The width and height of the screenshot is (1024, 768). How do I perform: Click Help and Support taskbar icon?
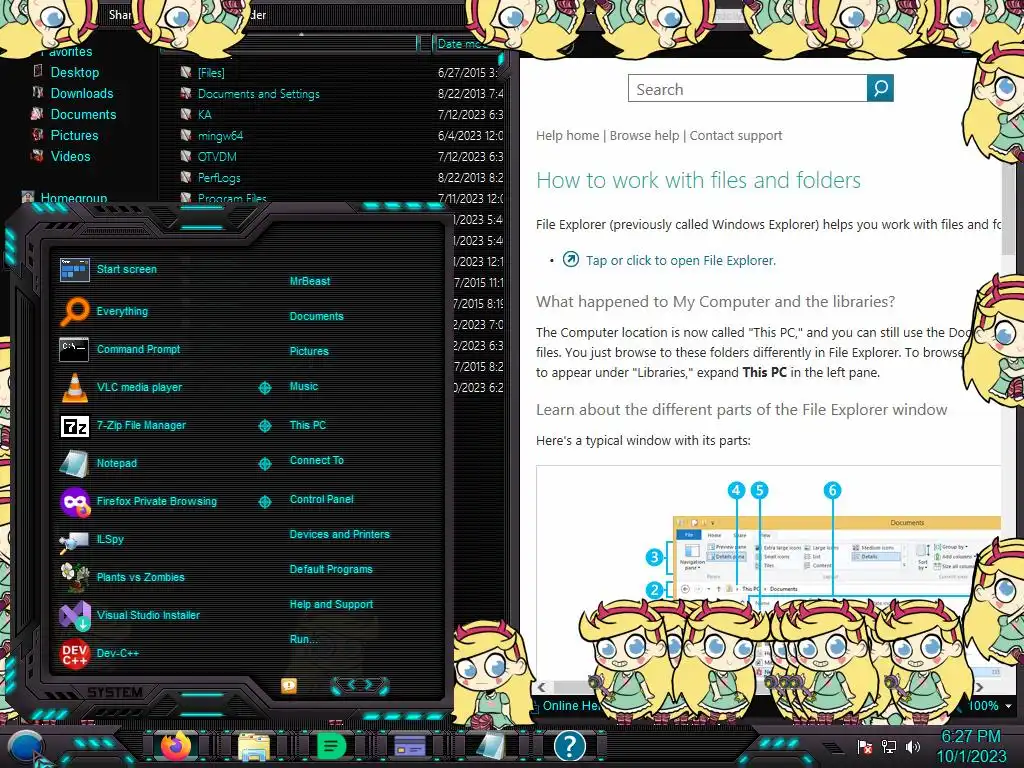click(569, 745)
